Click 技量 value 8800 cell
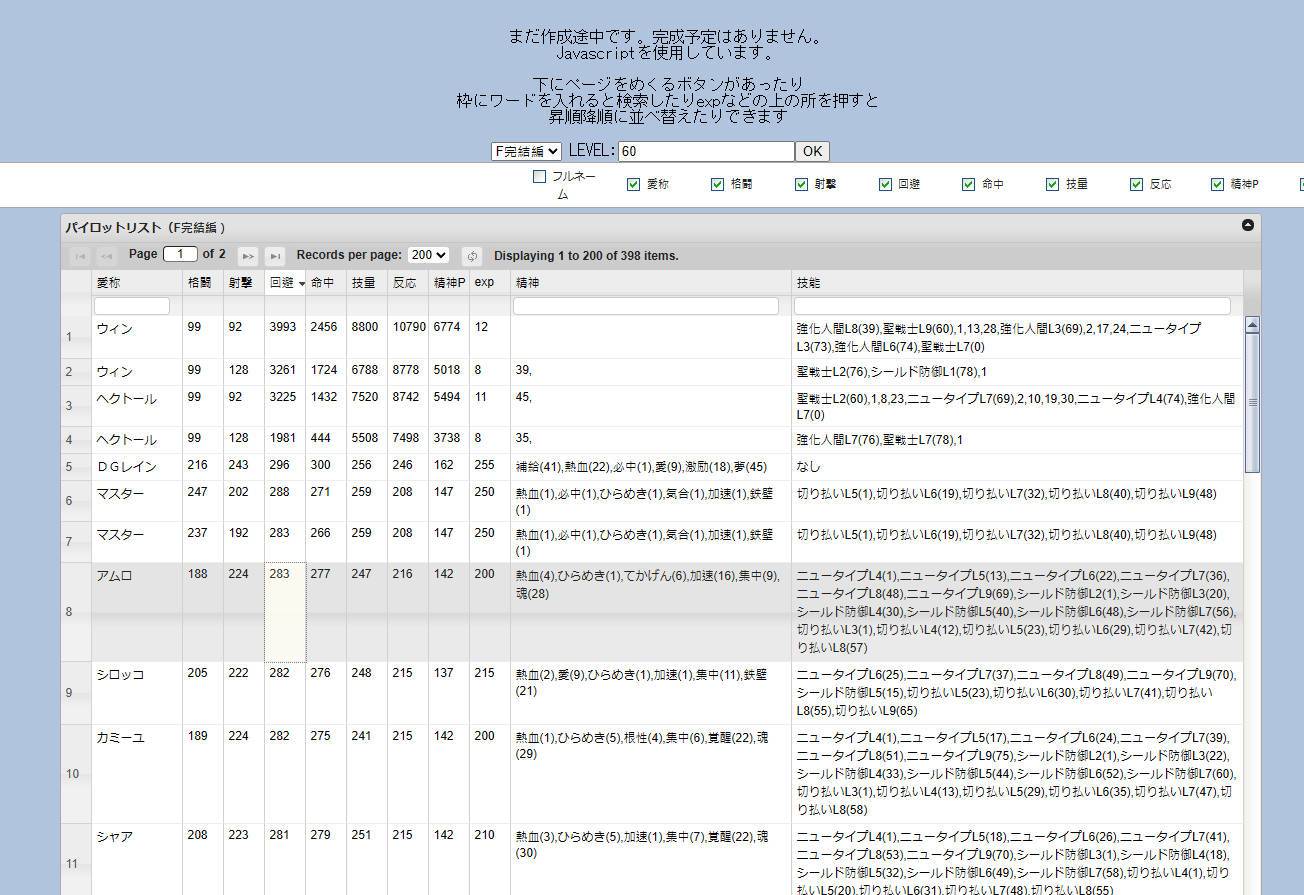The width and height of the screenshot is (1304, 895). 367,337
